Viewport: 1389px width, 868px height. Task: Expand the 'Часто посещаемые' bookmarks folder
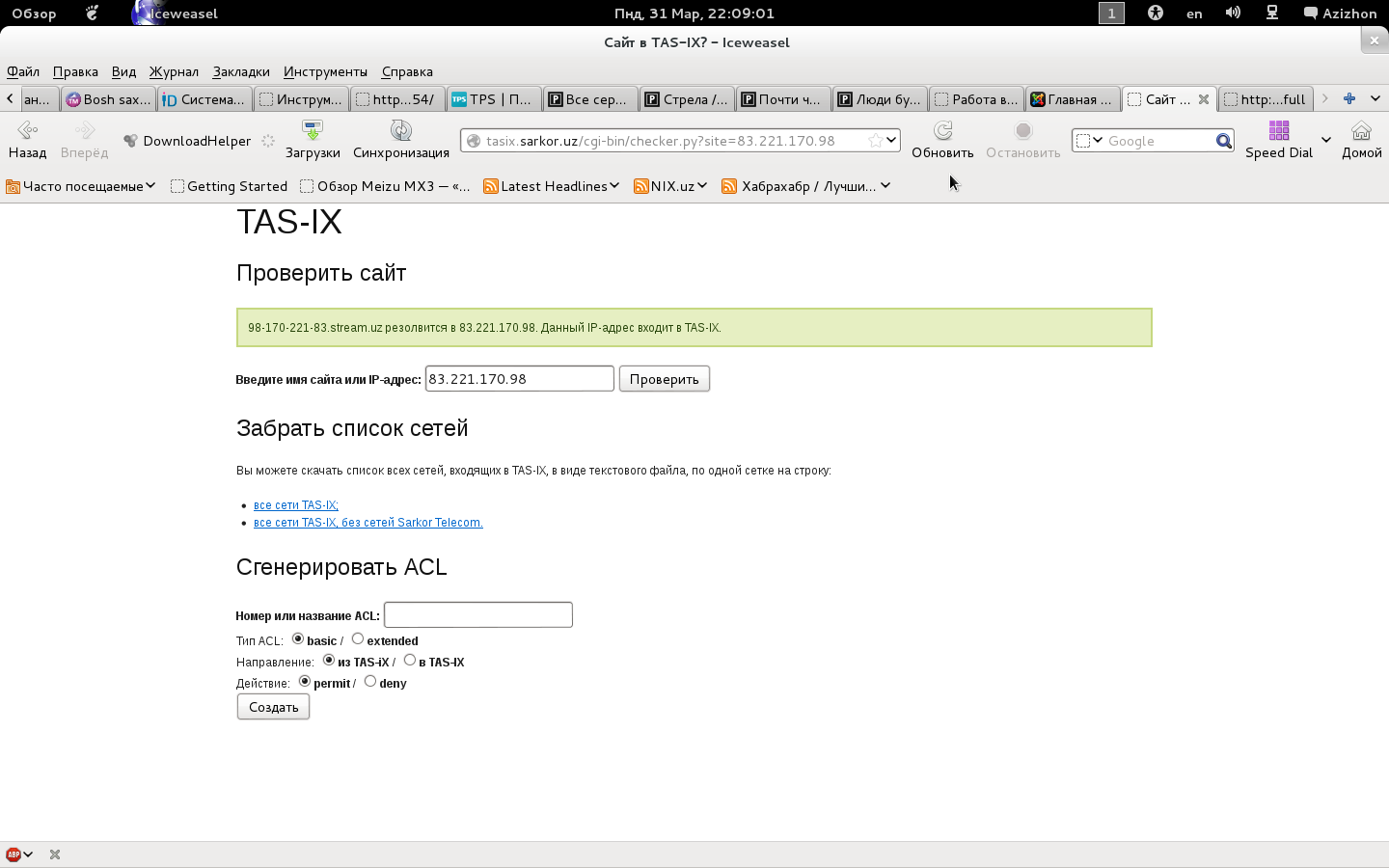click(x=81, y=186)
